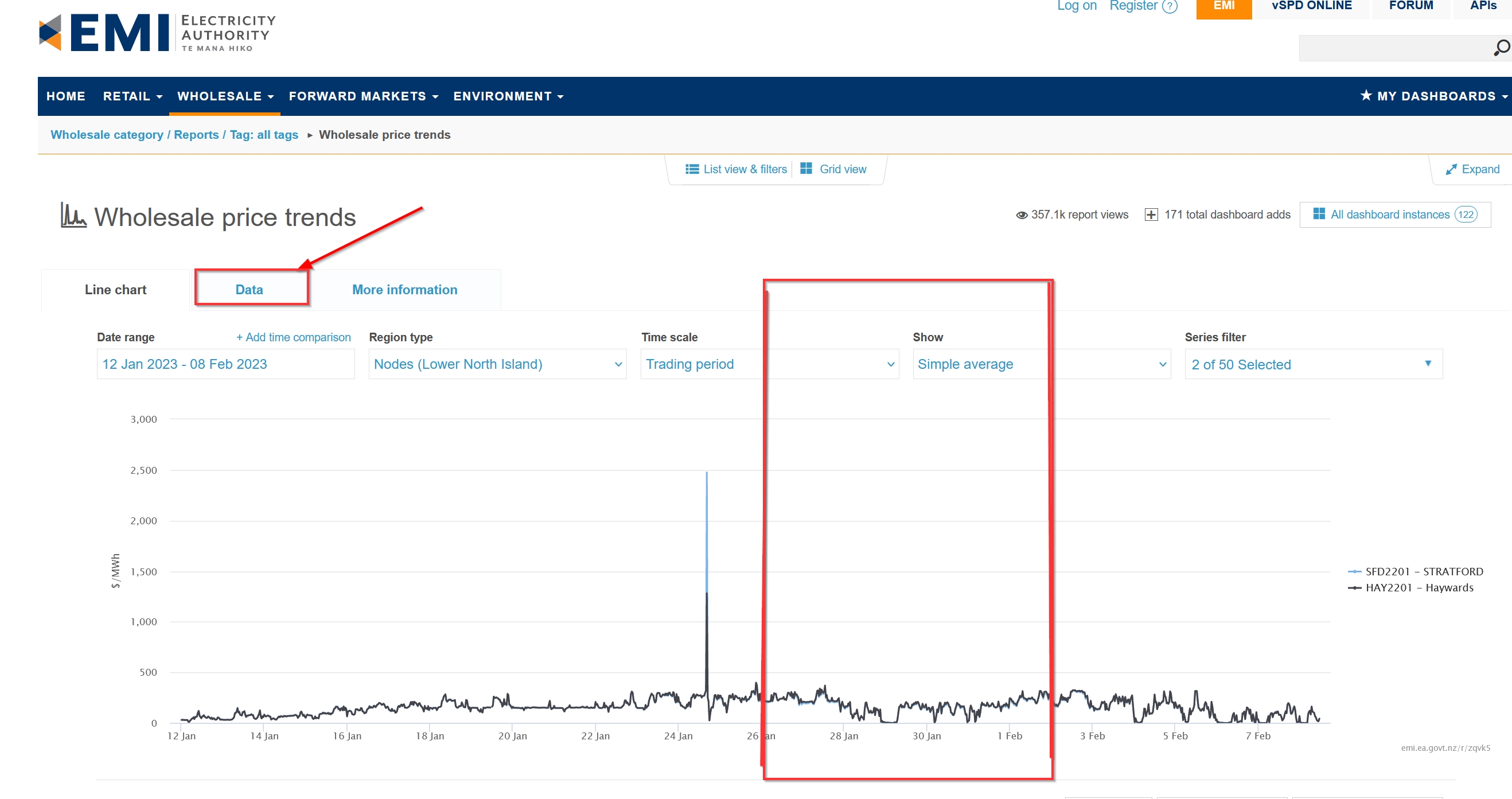Expand the Series filter selector

coord(1313,364)
